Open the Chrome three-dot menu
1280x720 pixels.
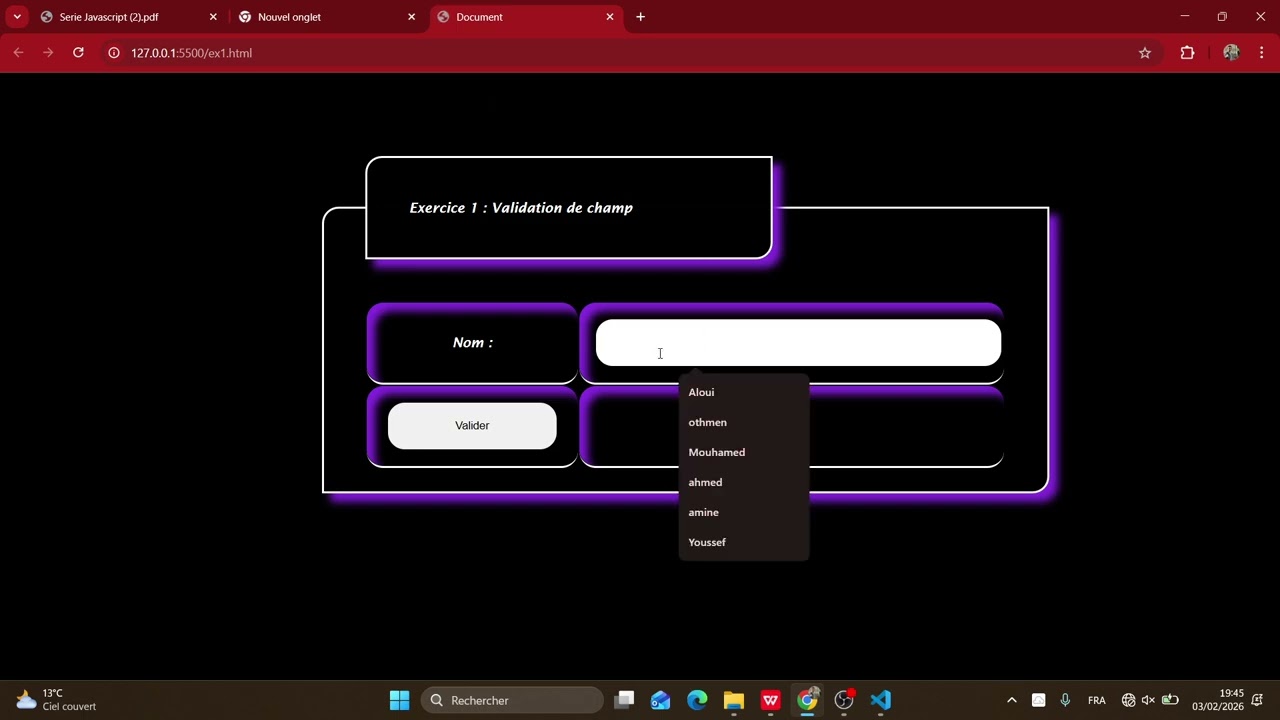(1261, 53)
